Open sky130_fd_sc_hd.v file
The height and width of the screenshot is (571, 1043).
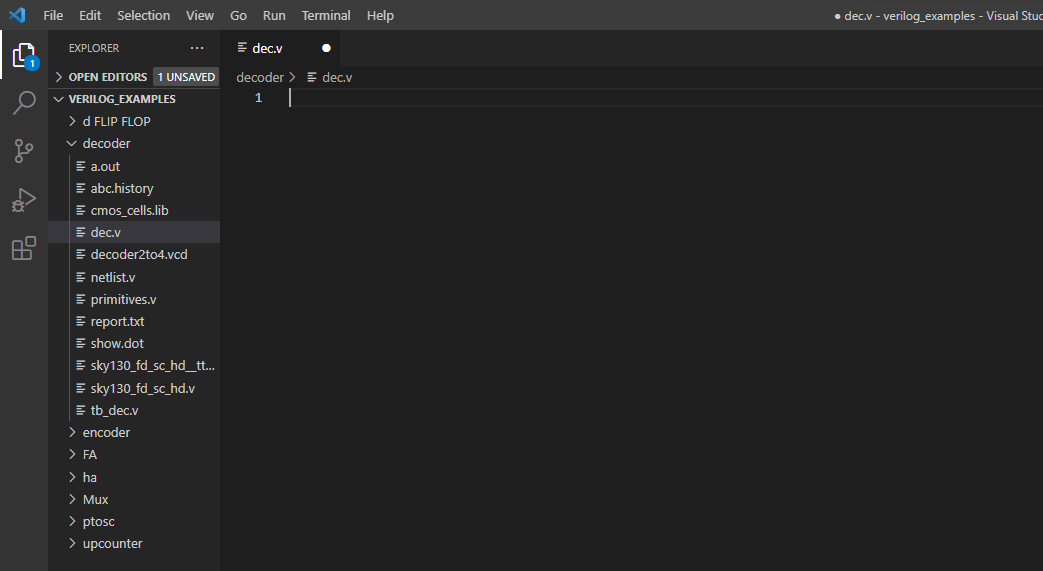[x=143, y=388]
